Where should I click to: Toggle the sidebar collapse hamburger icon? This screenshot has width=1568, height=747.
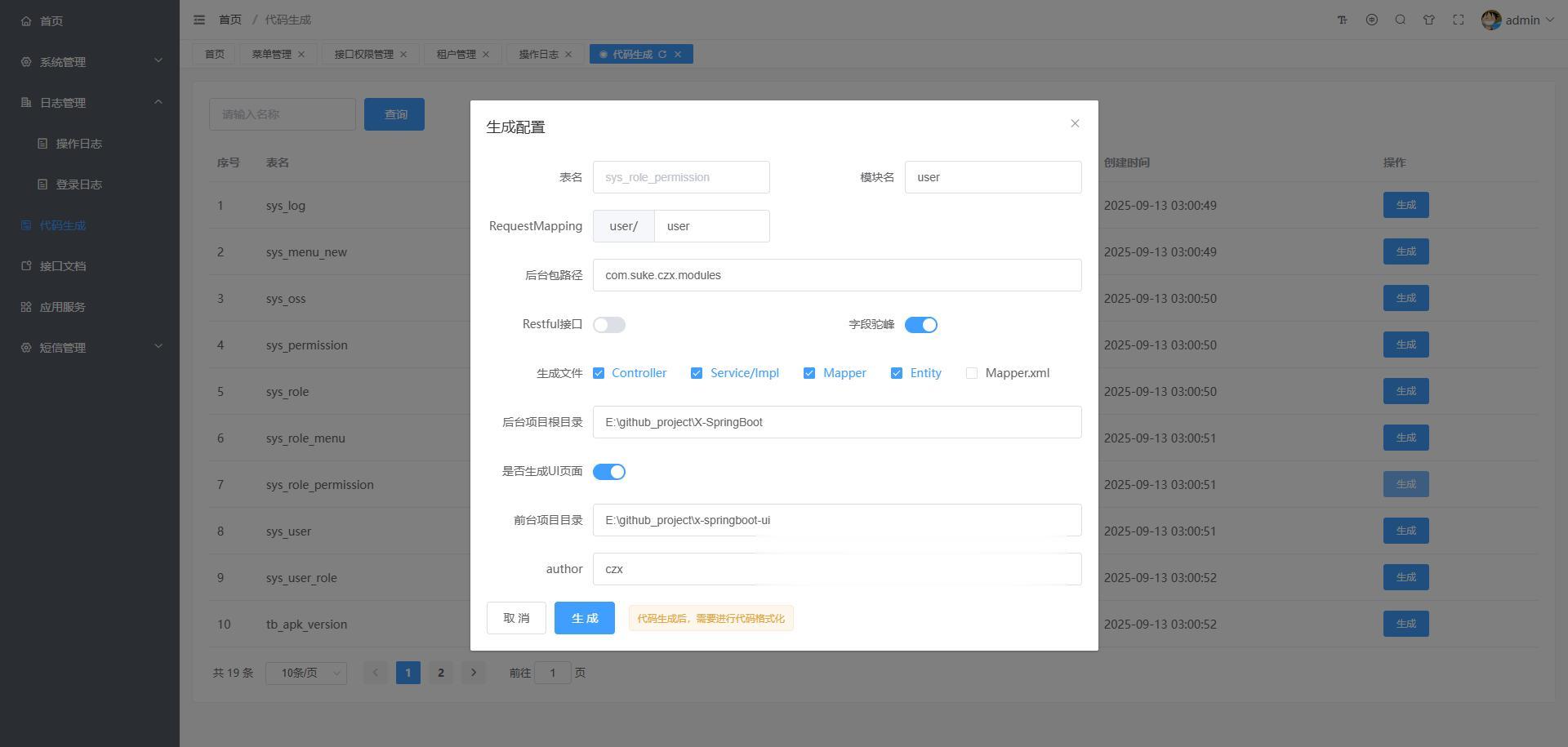tap(199, 20)
